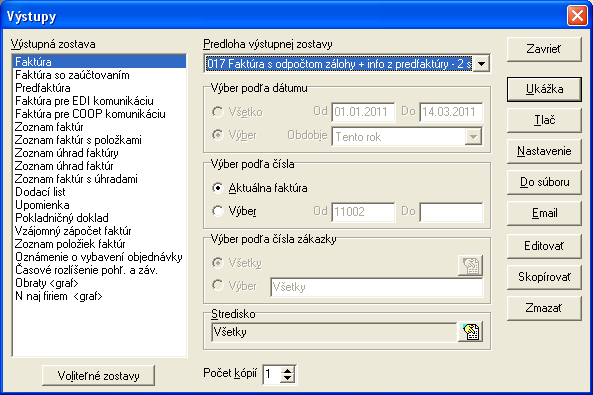The height and width of the screenshot is (395, 593).
Task: Select Pokladničný doklad item
Action: coord(100,218)
